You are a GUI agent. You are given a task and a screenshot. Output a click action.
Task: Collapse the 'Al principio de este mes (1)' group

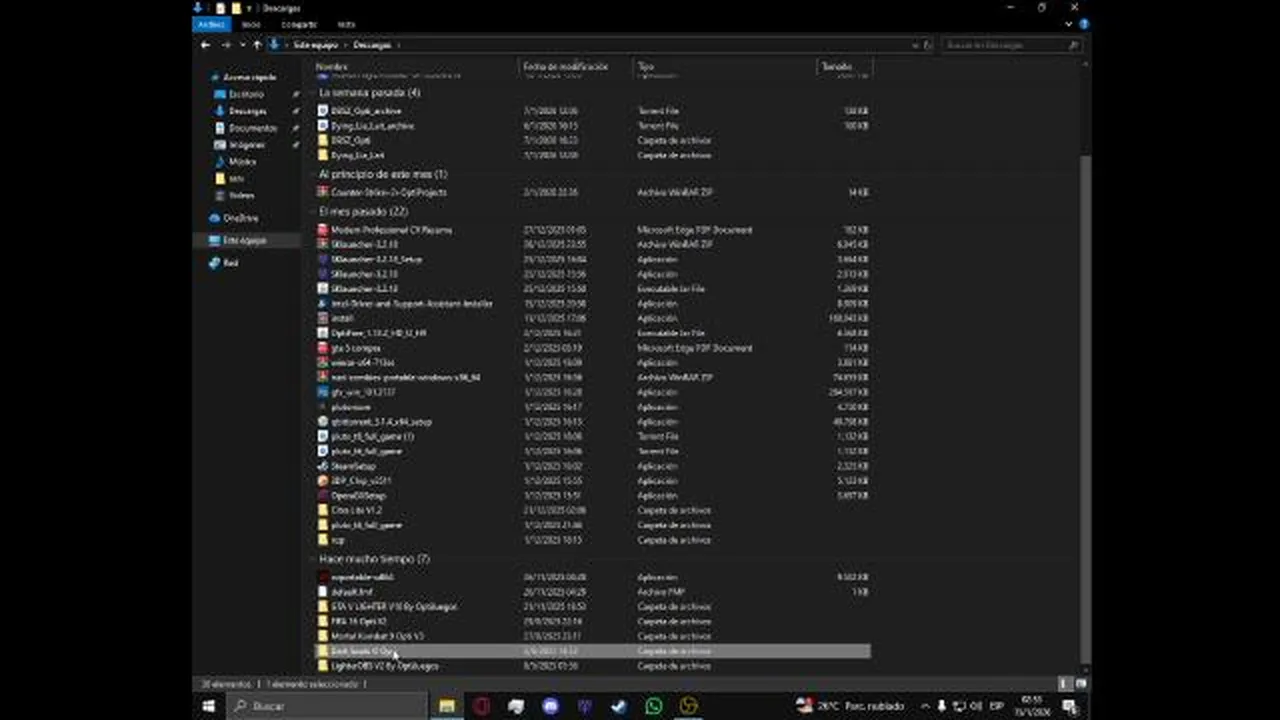point(311,175)
